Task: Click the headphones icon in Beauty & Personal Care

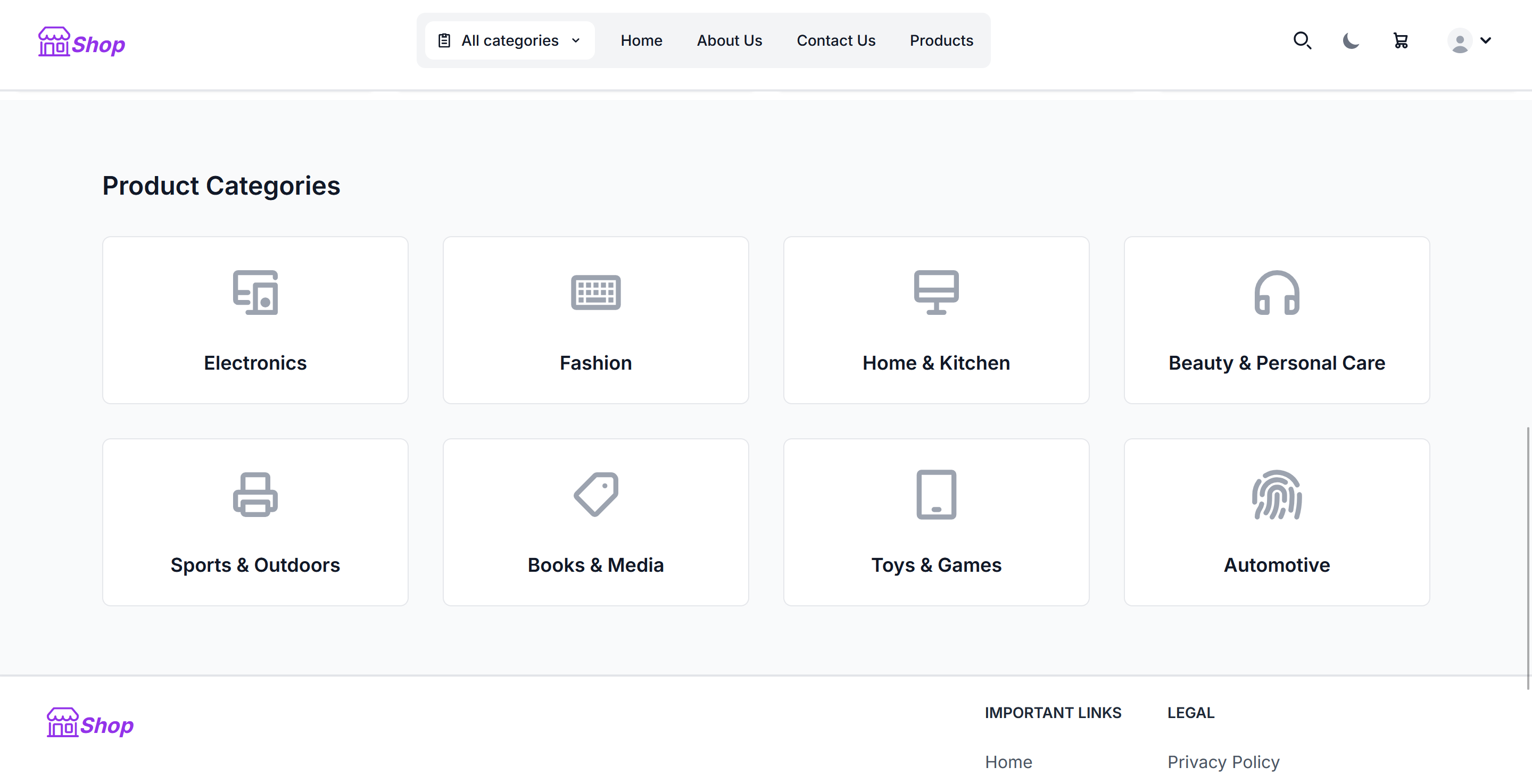Action: pos(1277,293)
